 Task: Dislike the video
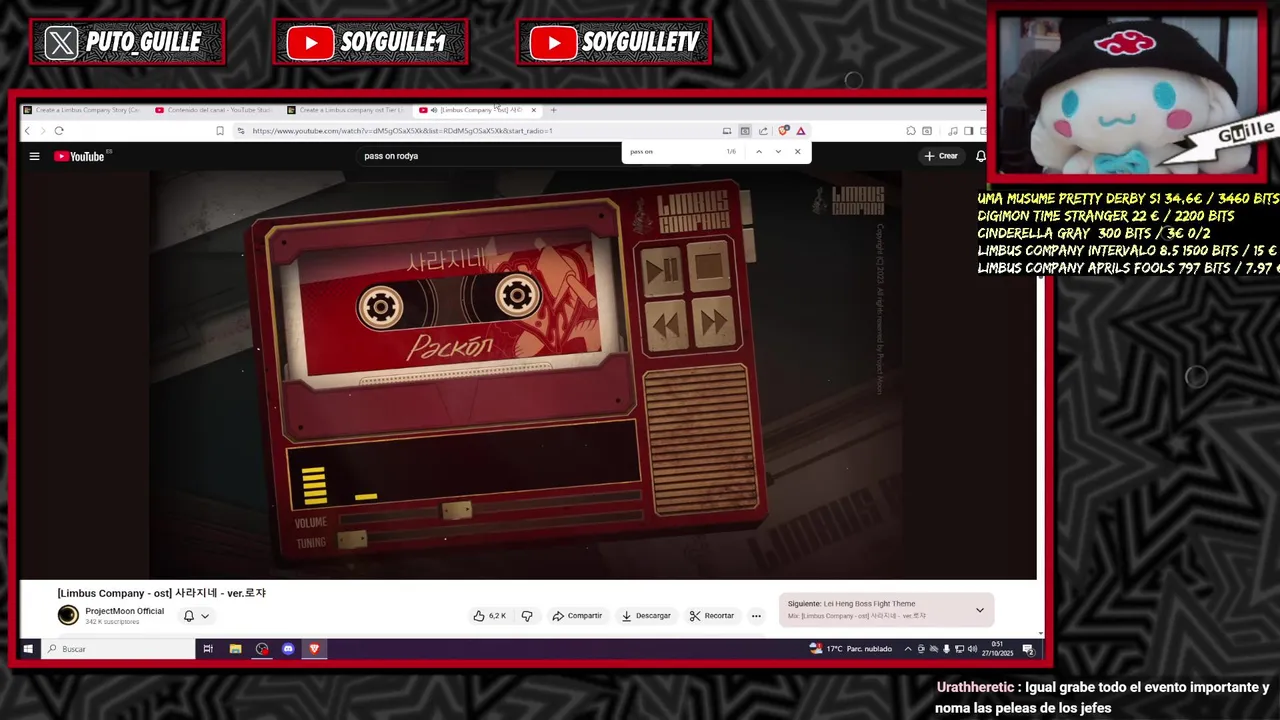click(x=527, y=616)
